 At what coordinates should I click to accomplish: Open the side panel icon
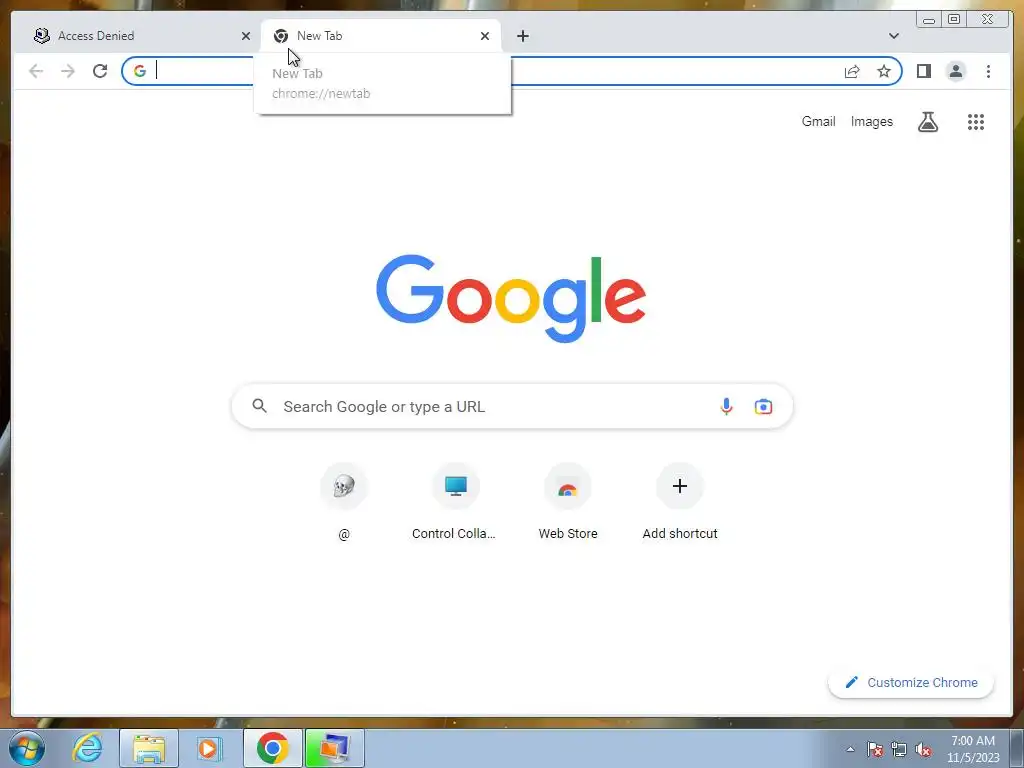click(923, 71)
